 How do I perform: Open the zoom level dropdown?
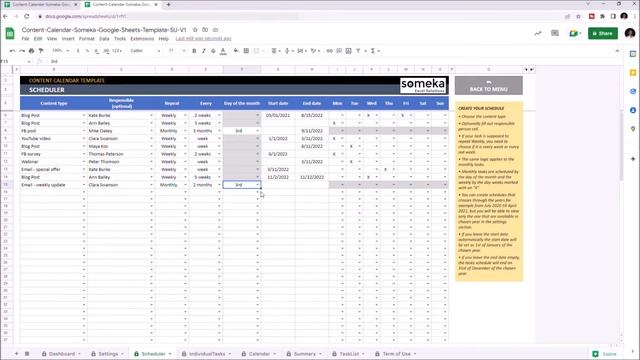tap(61, 51)
